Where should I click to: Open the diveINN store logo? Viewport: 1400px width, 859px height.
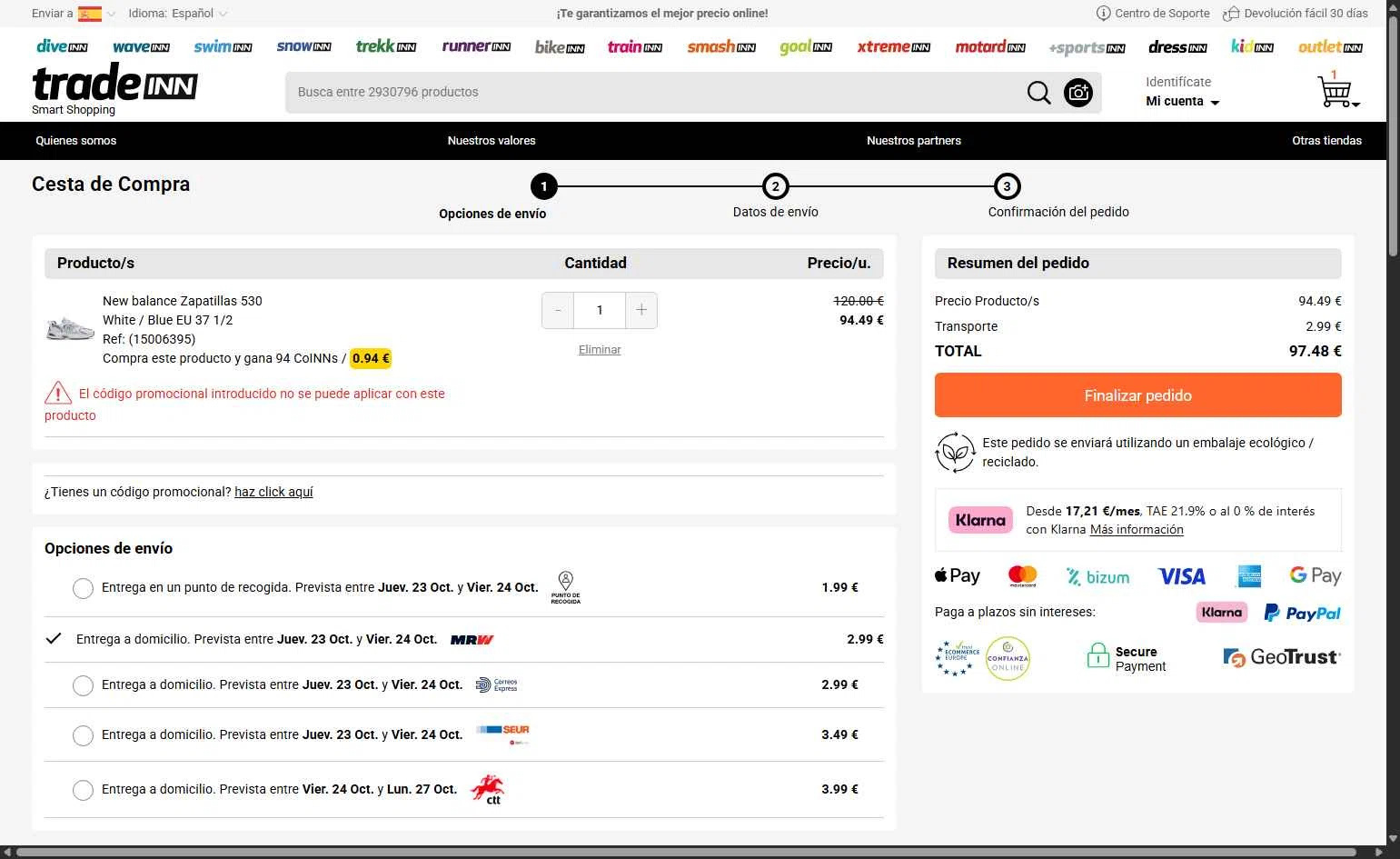62,46
